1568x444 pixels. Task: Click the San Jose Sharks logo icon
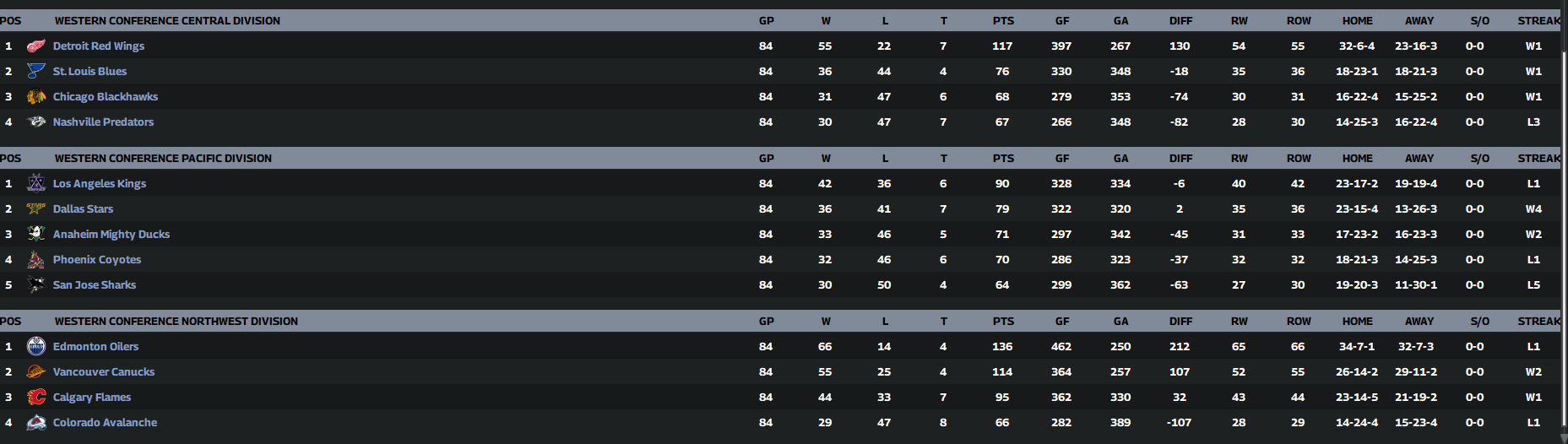click(35, 284)
